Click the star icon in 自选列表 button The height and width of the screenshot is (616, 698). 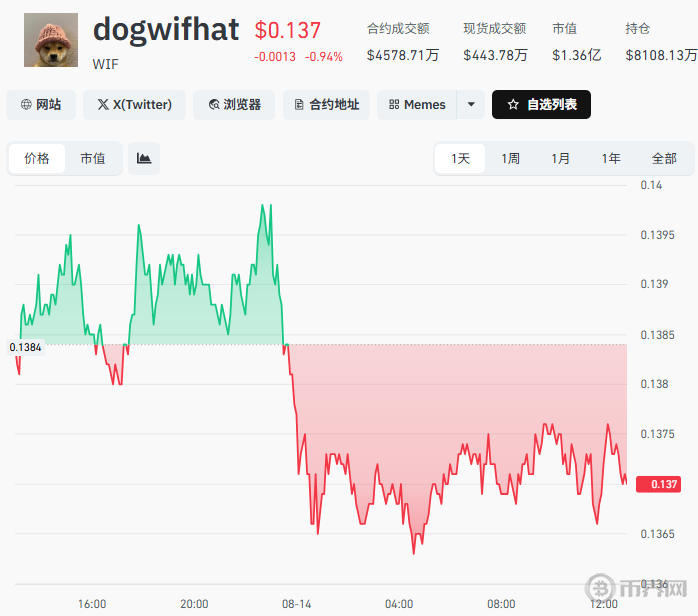pos(513,105)
